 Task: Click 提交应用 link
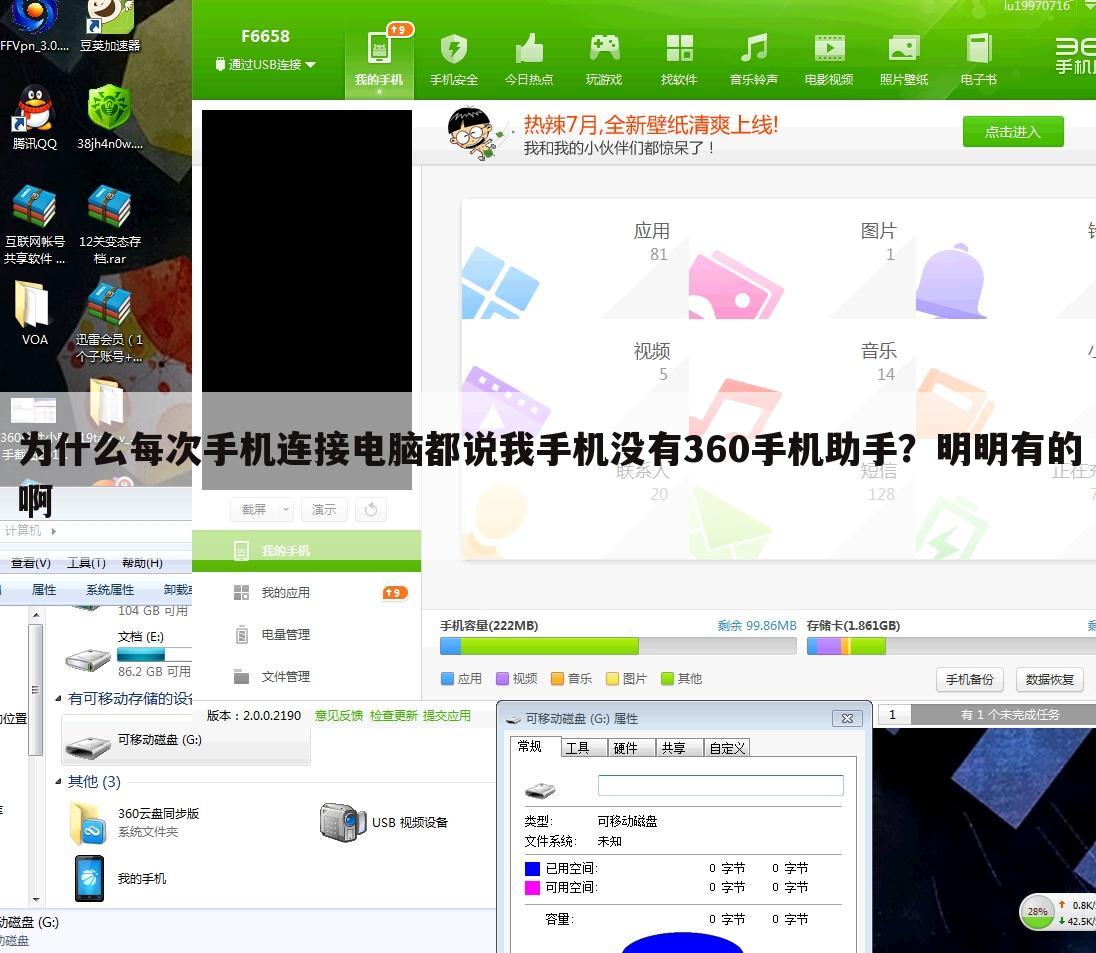click(447, 715)
